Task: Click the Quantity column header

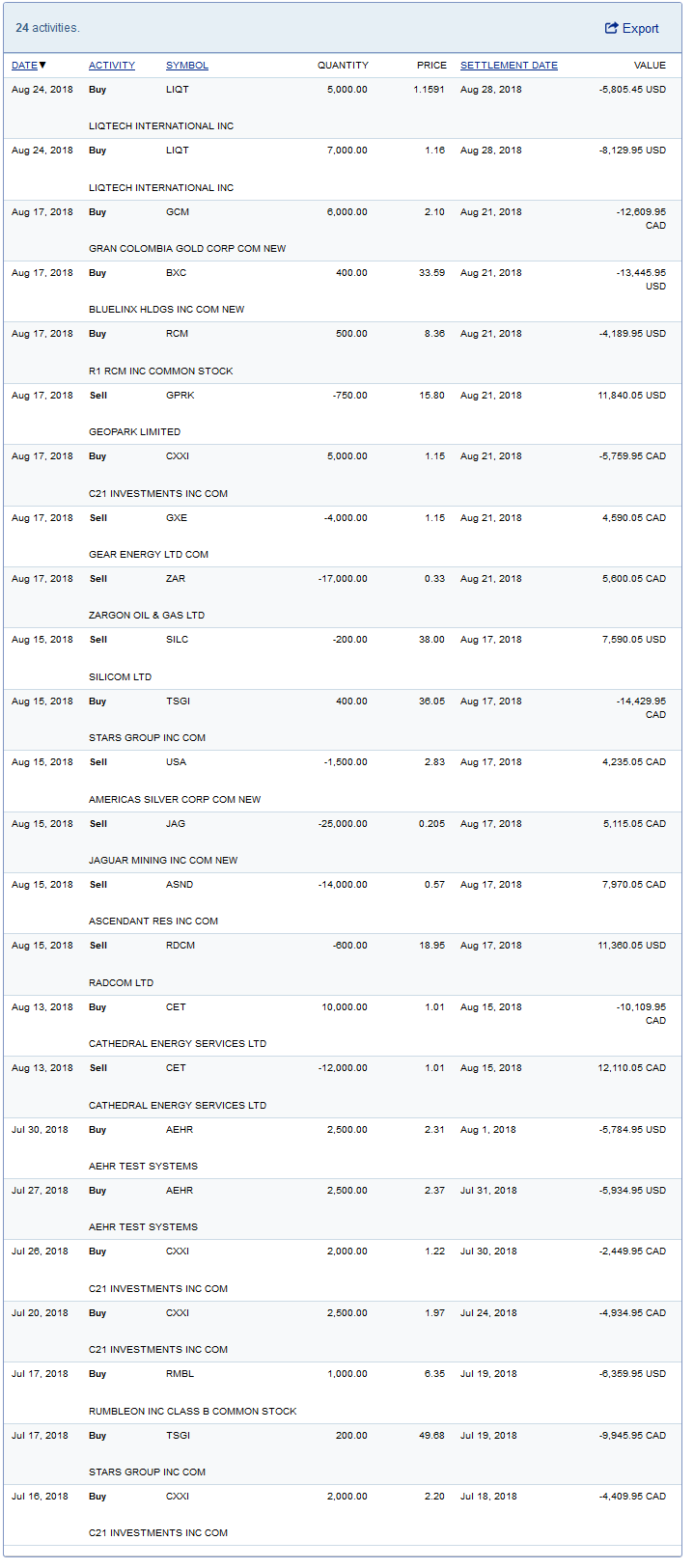Action: coord(343,66)
